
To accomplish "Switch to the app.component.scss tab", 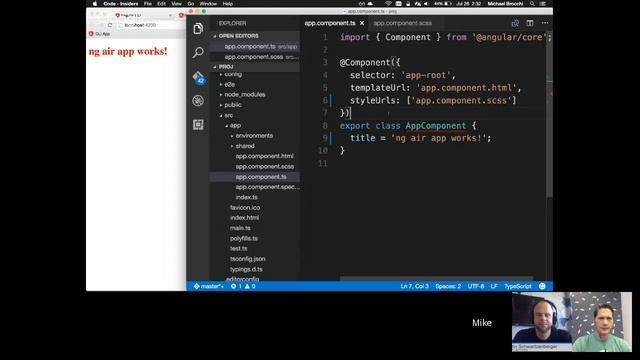I will [402, 23].
